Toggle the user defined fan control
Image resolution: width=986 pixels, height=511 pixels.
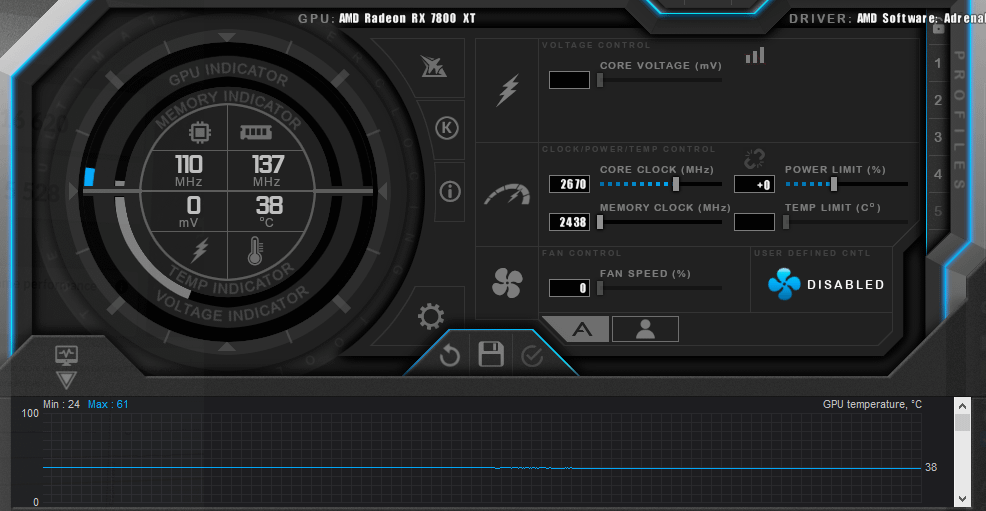(826, 284)
